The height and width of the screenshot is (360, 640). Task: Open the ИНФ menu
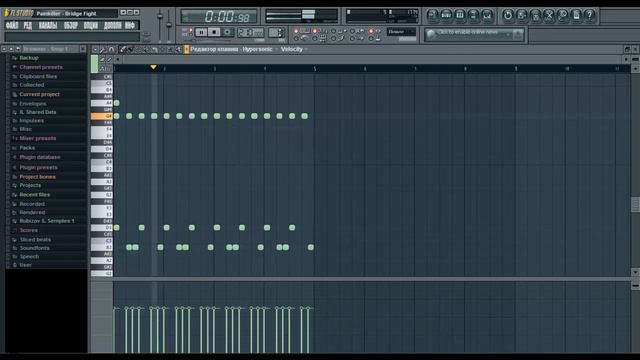point(130,25)
